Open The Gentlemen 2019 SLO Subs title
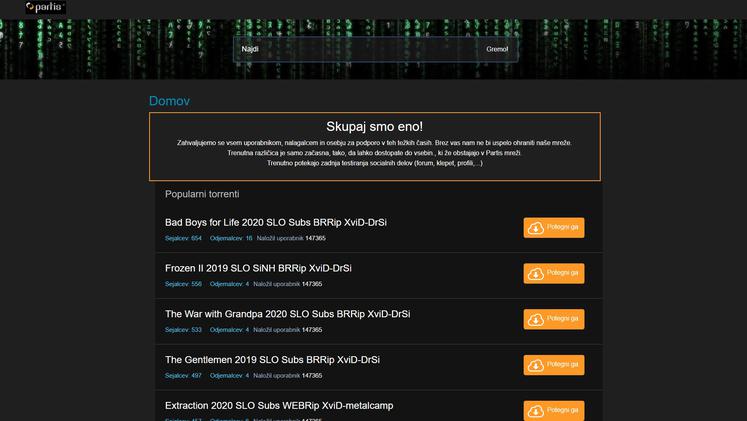The width and height of the screenshot is (747, 421). click(x=272, y=360)
